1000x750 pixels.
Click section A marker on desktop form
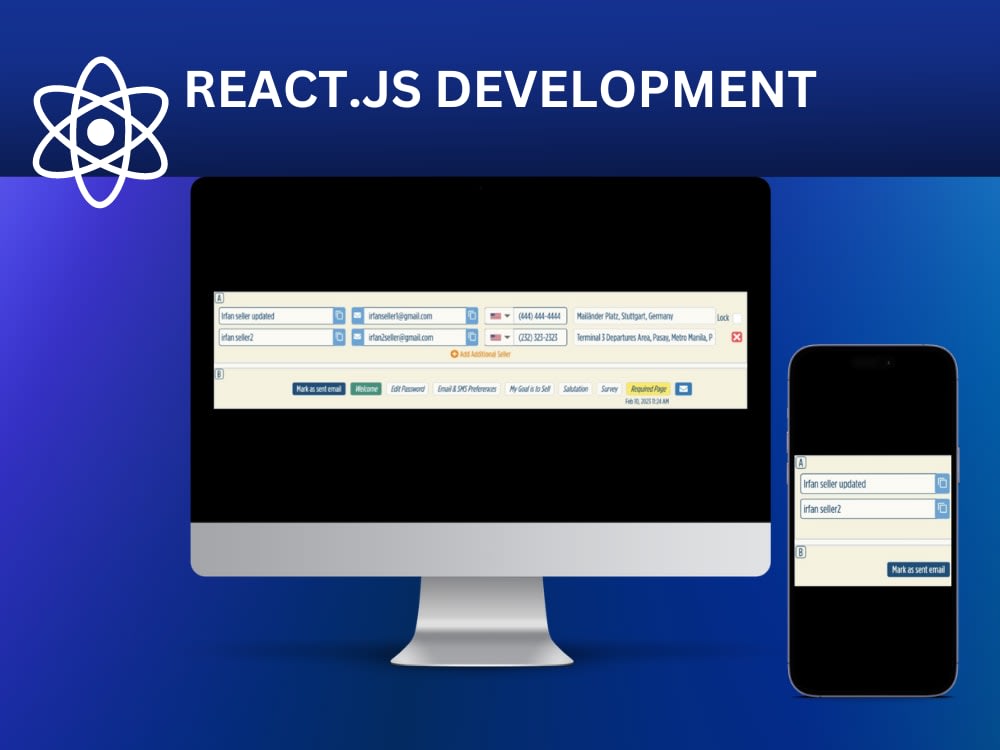click(x=219, y=298)
